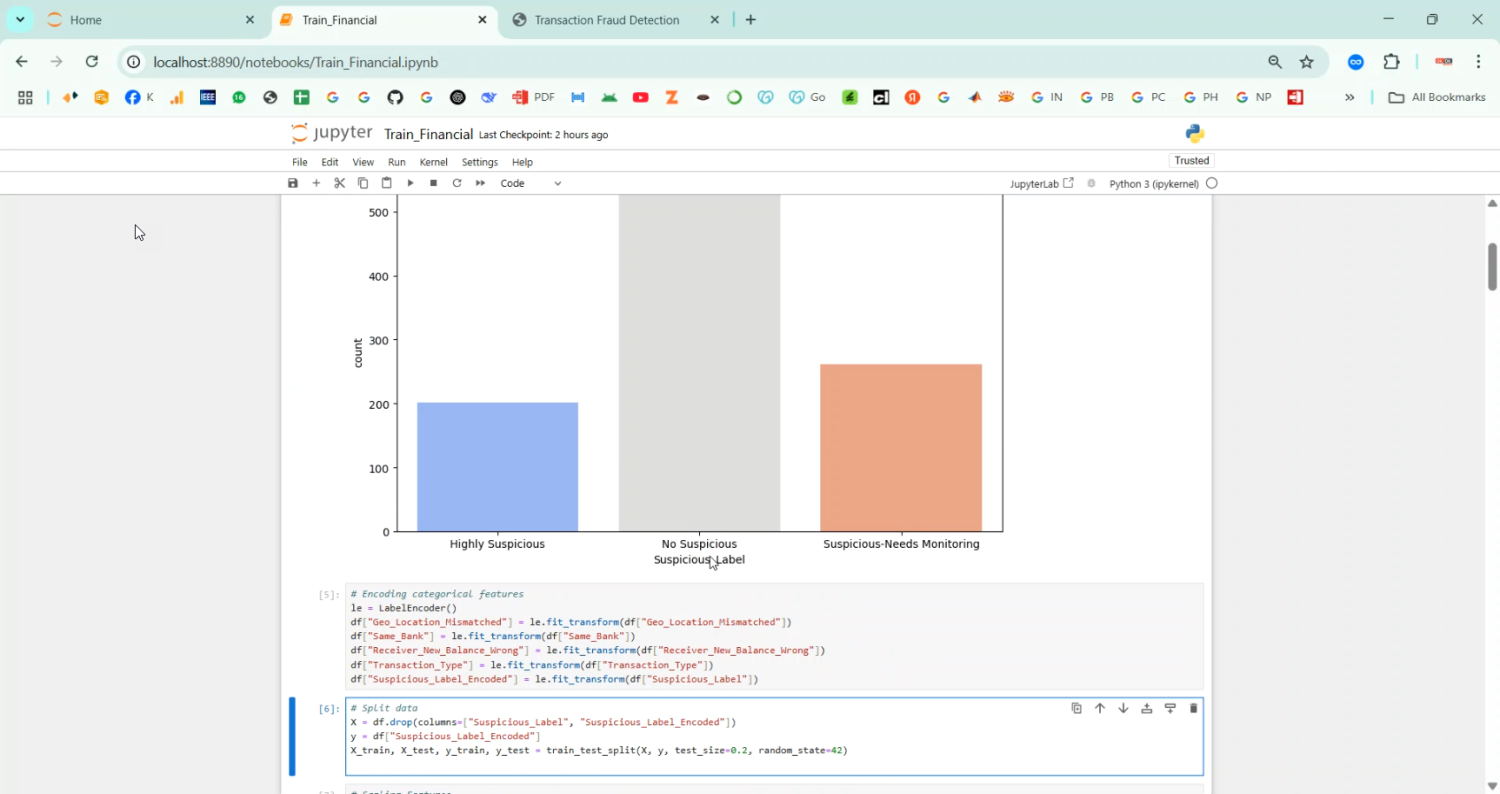Duplicate the active cell using its toolbar icon
Image resolution: width=1500 pixels, height=794 pixels.
[1077, 708]
